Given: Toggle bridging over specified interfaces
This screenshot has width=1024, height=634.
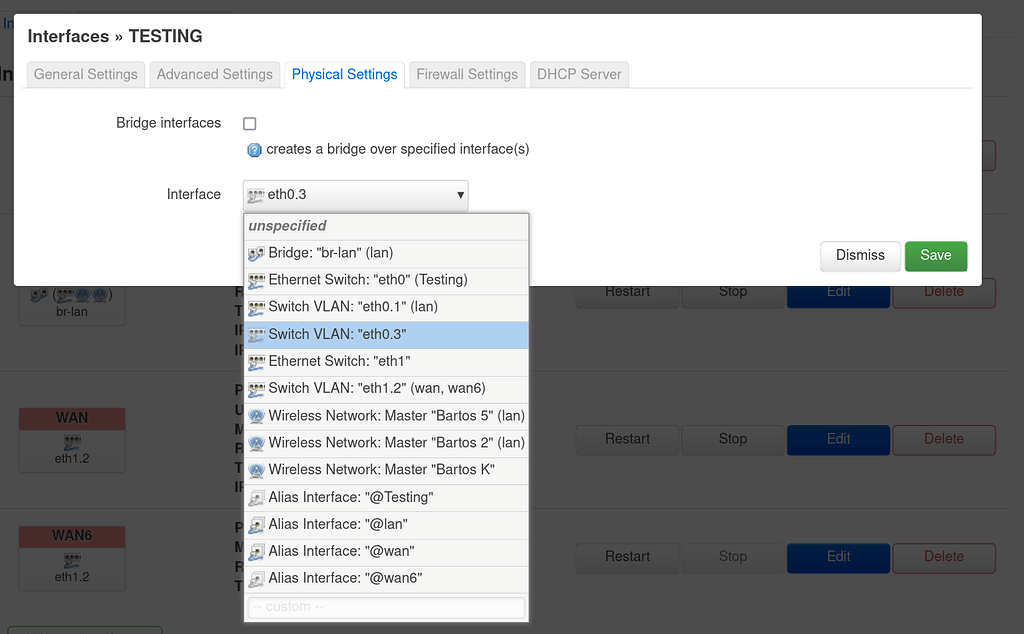Looking at the screenshot, I should tap(249, 123).
